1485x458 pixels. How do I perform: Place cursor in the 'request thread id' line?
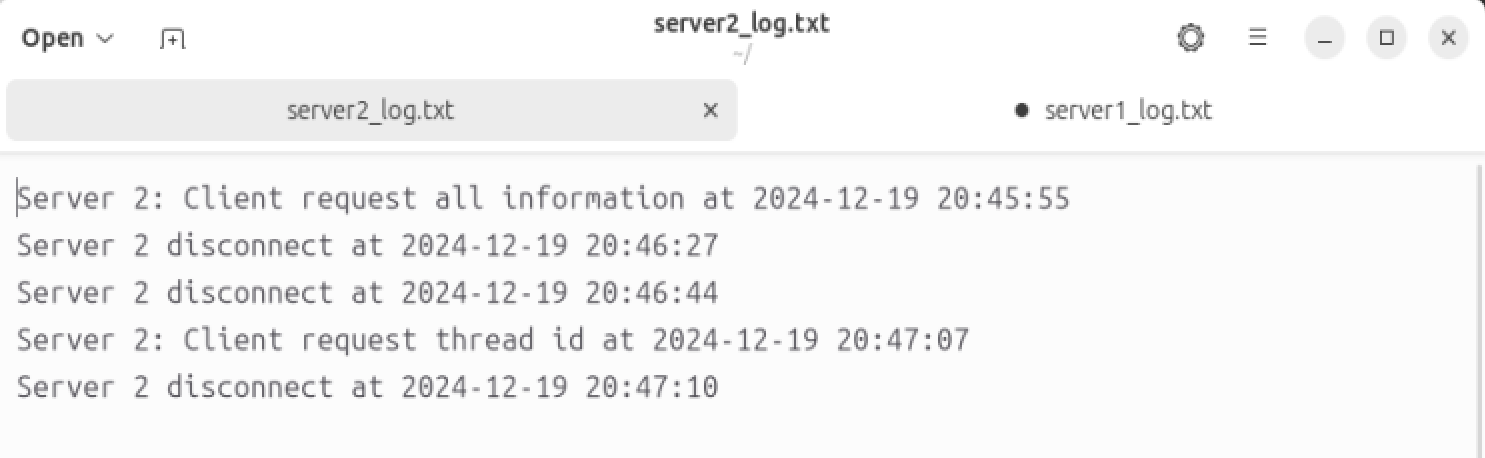[x=493, y=340]
